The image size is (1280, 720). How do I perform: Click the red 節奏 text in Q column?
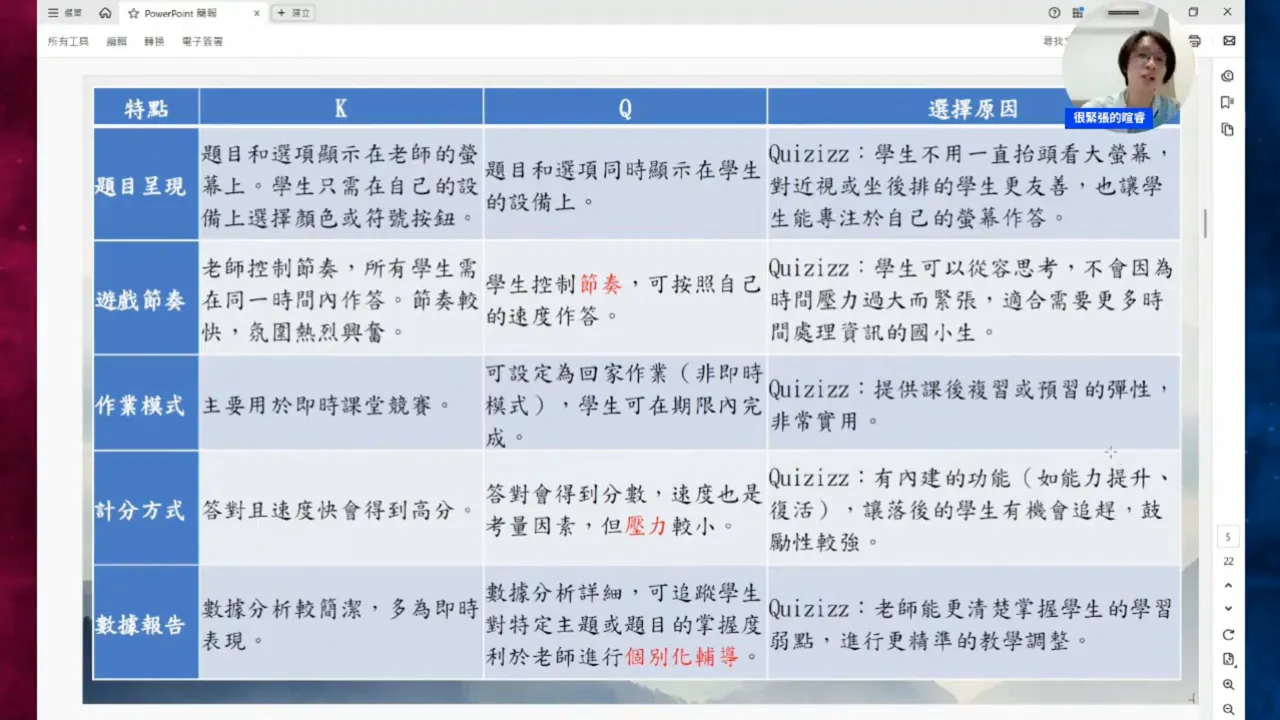pos(601,285)
